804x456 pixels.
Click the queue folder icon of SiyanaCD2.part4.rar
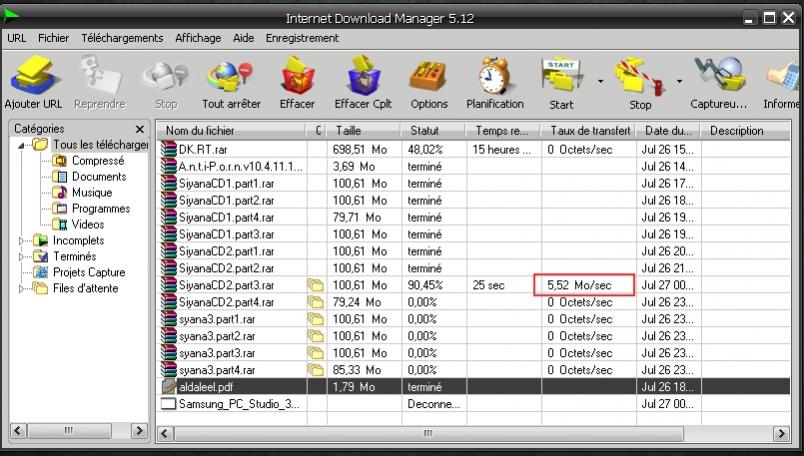click(316, 302)
